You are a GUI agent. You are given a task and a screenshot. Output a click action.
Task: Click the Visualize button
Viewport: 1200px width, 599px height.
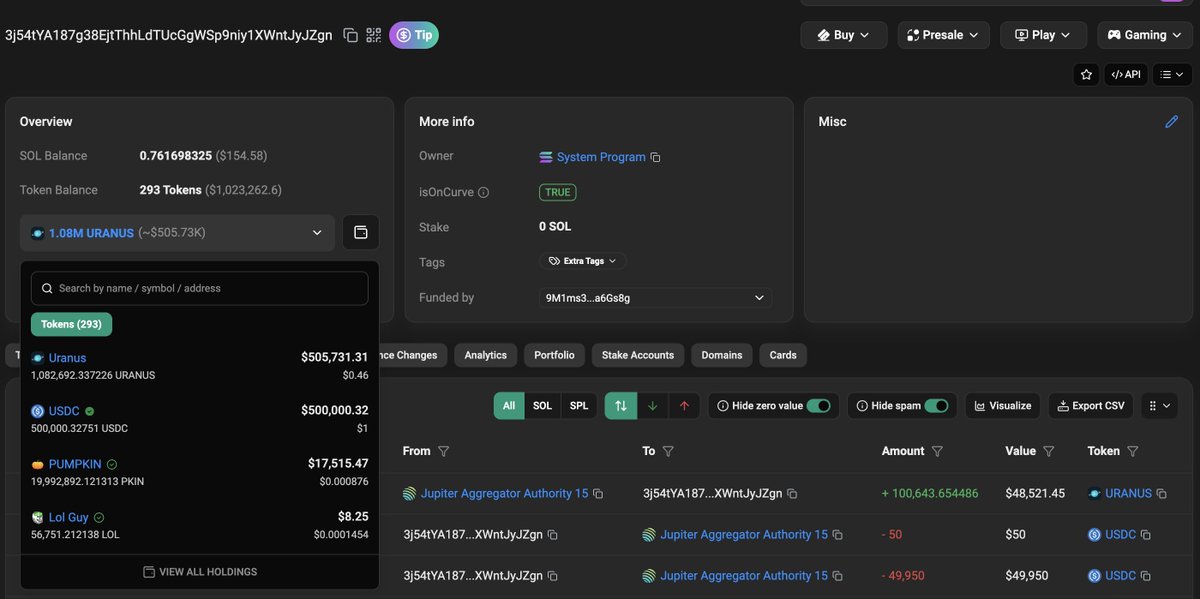1001,406
